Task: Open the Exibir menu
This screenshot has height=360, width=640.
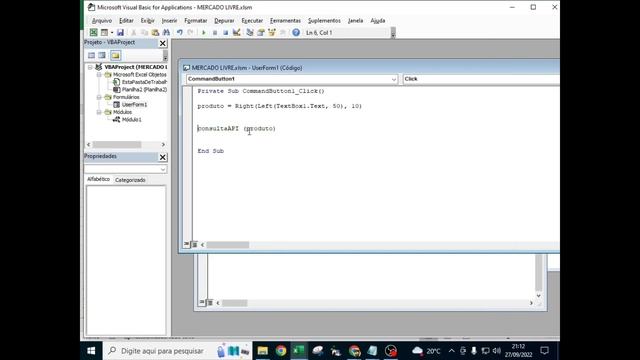Action: click(147, 20)
